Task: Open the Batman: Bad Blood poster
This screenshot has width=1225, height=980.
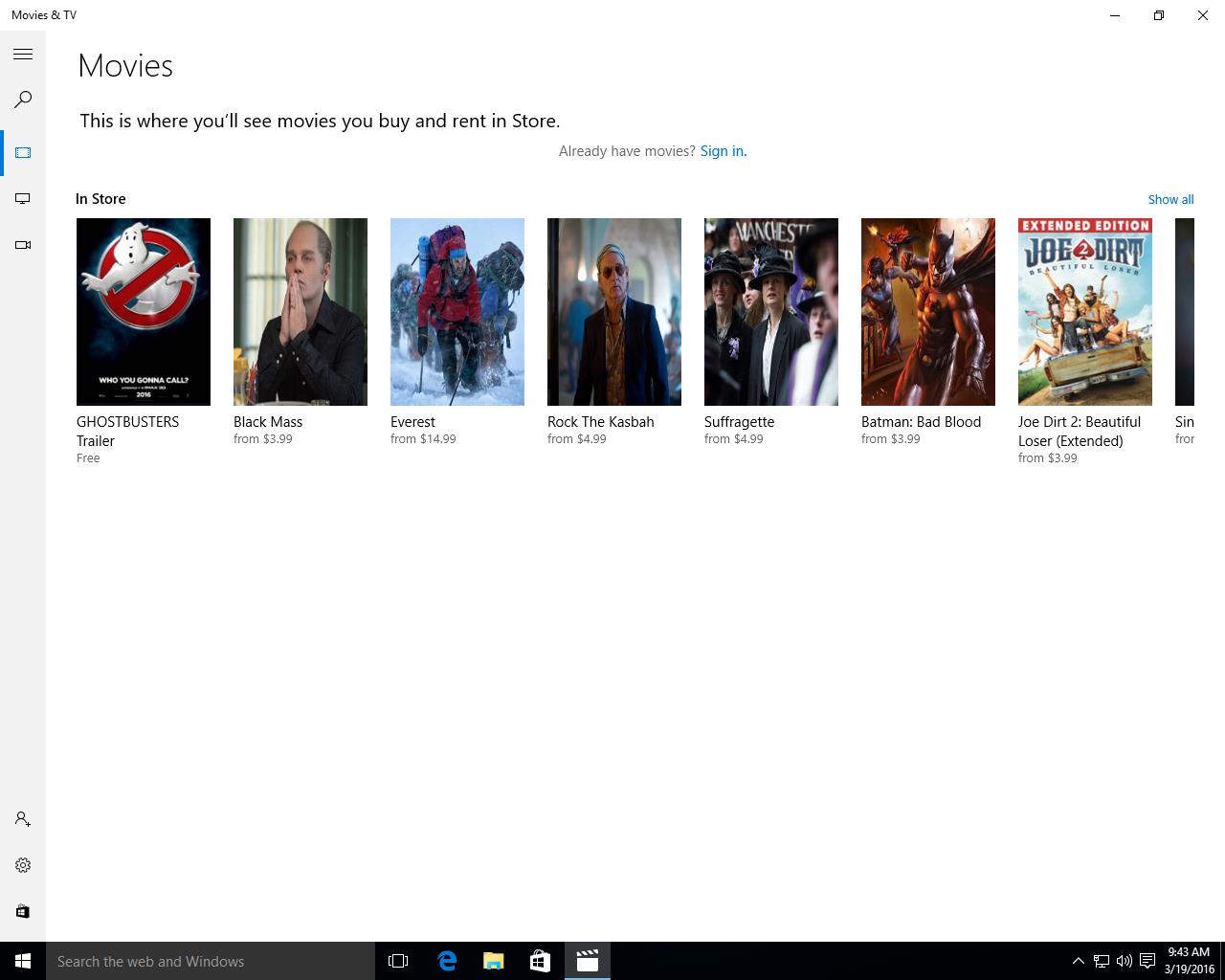Action: pyautogui.click(x=928, y=312)
